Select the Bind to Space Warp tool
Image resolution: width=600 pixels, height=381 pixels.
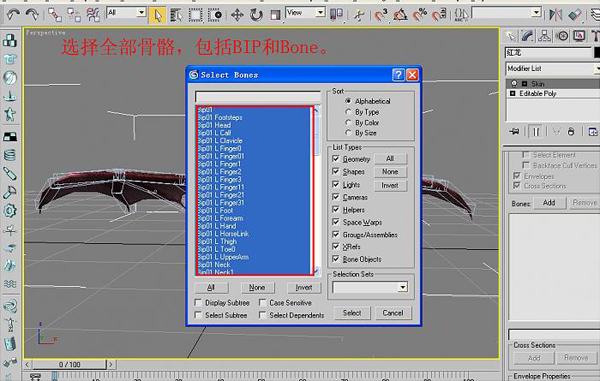[x=93, y=15]
